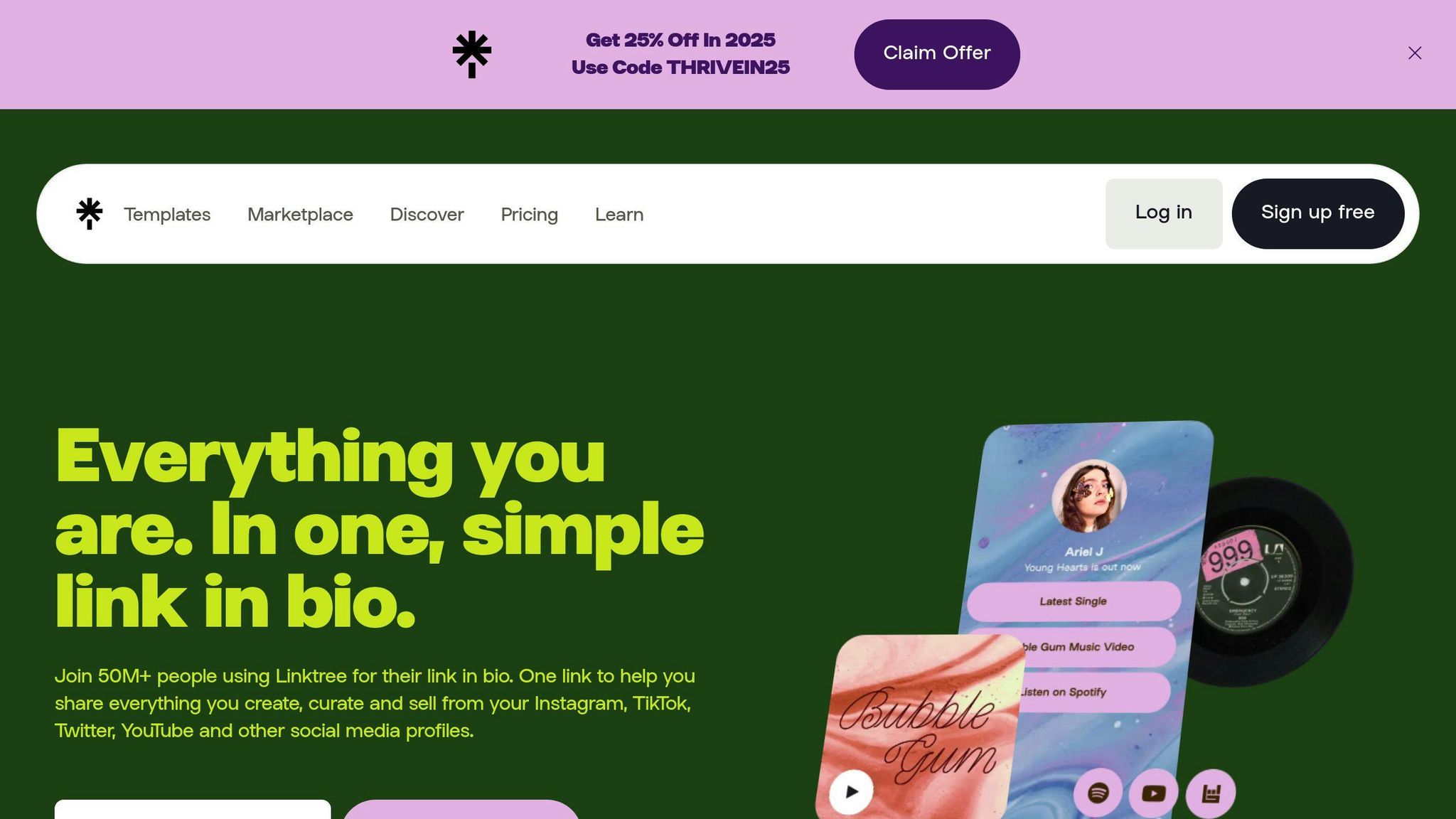This screenshot has height=819, width=1456.
Task: Open the Marketplace navigation item
Action: tap(300, 214)
